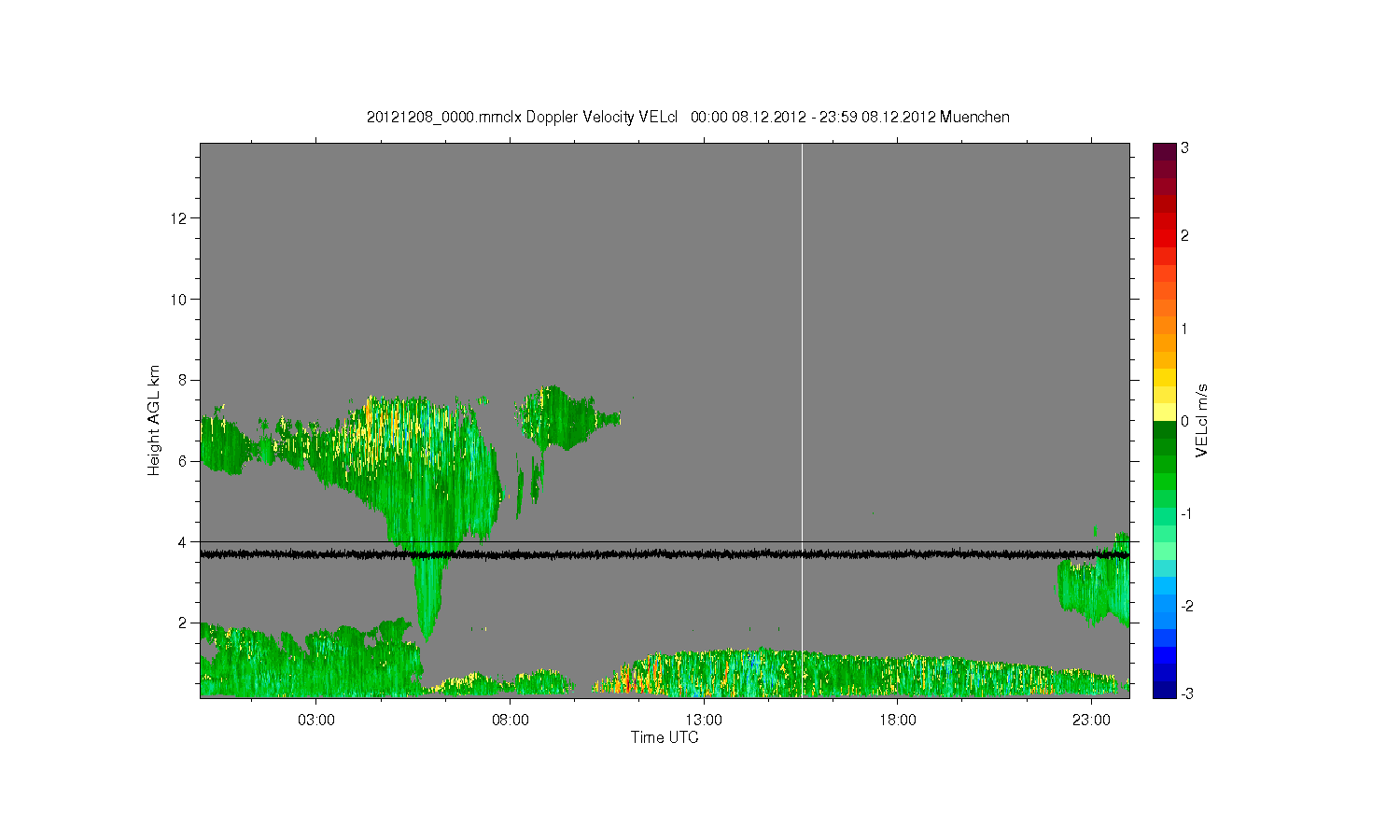Click the "Height AGL km" y-axis label

coord(154,420)
